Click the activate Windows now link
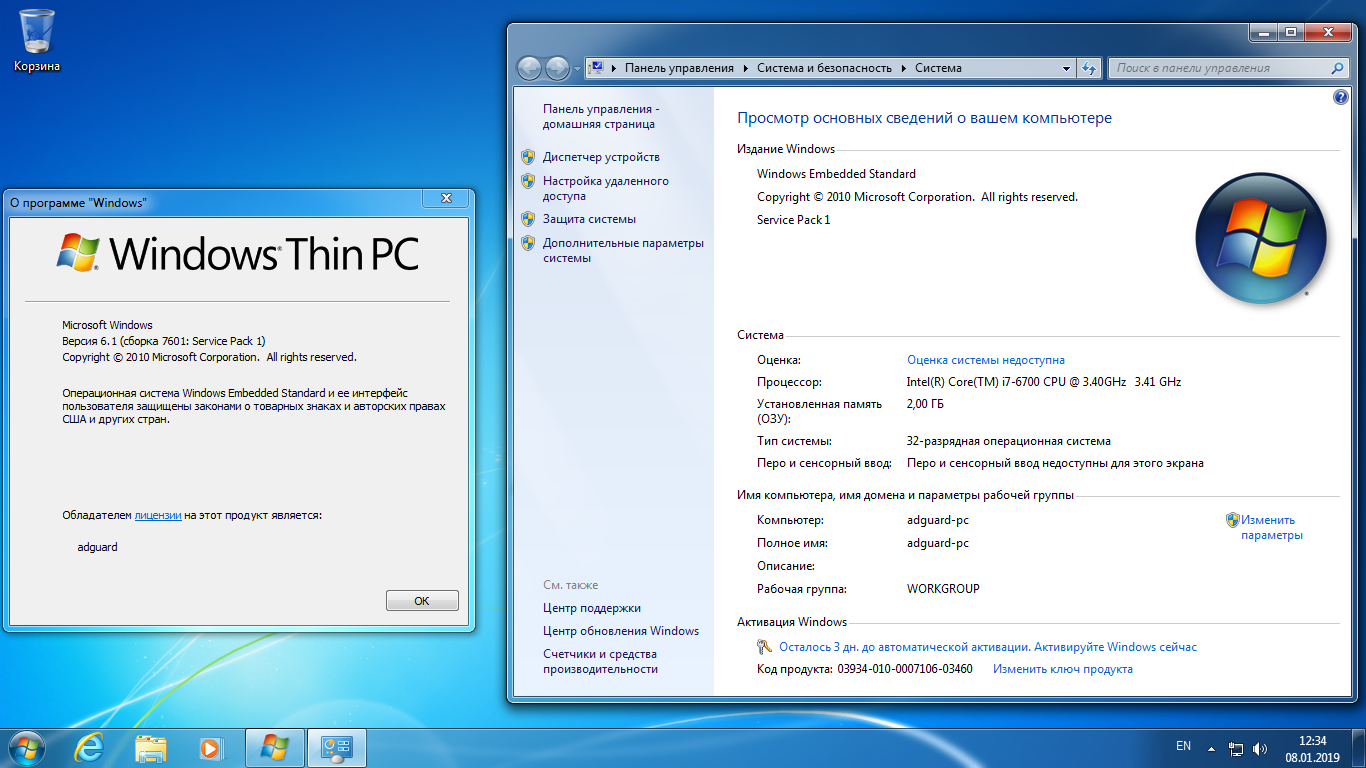Viewport: 1366px width, 768px height. tap(988, 647)
